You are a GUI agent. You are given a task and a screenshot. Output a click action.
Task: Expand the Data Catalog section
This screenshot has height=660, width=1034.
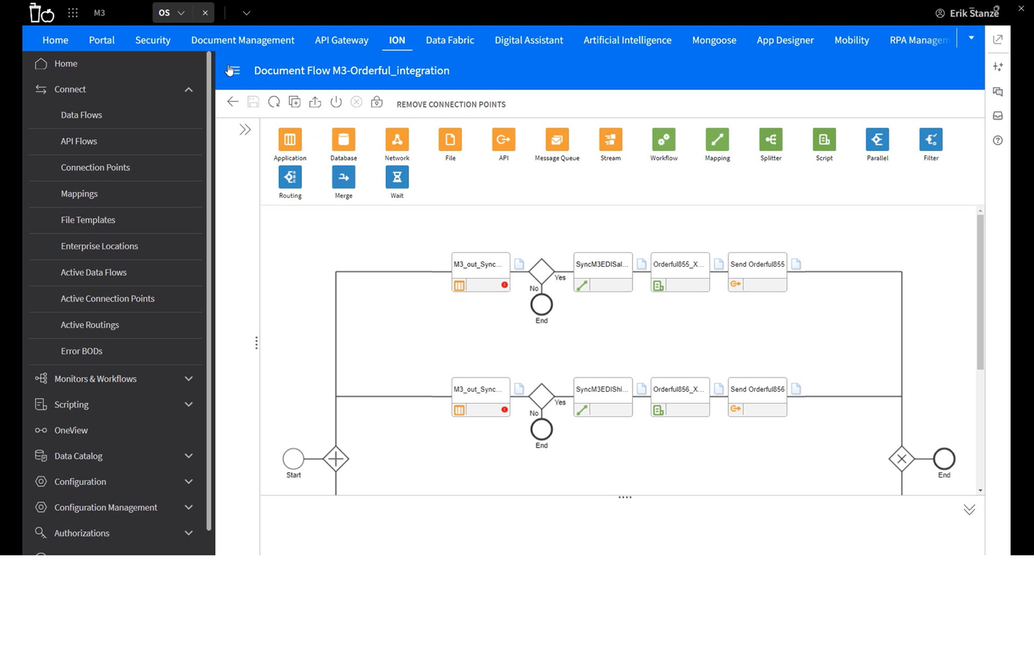tap(188, 455)
